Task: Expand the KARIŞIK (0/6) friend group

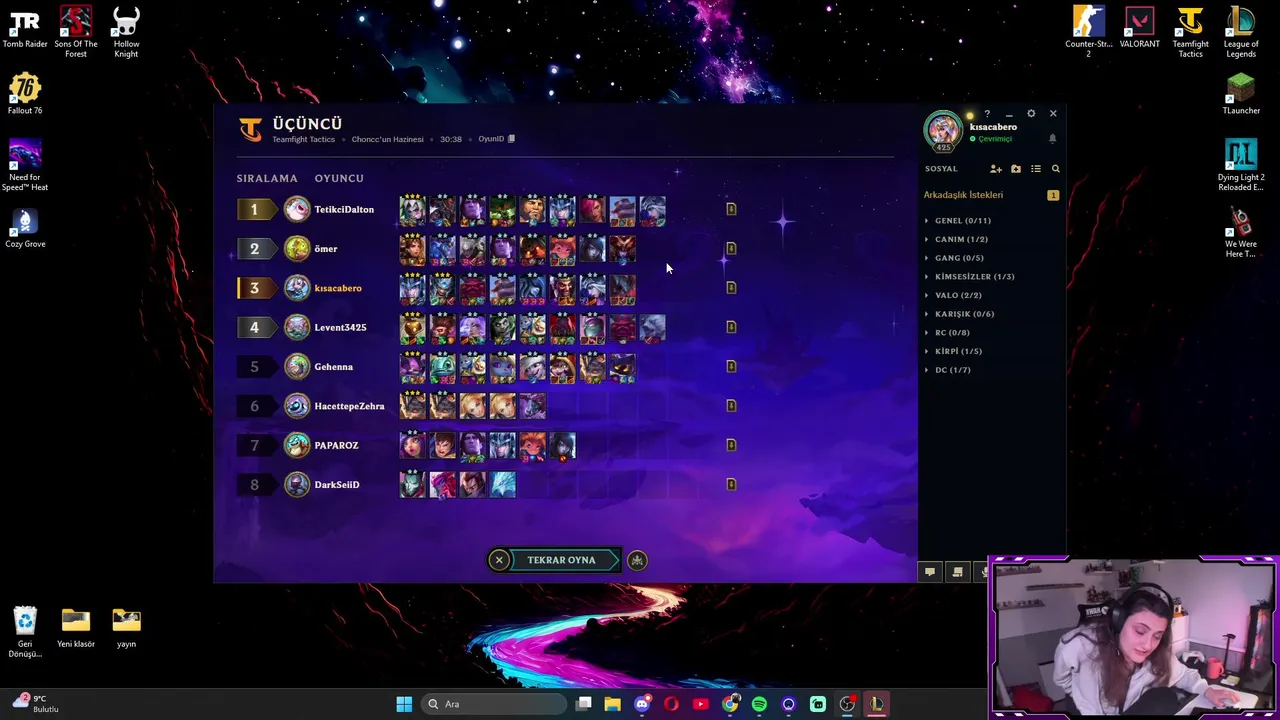Action: [x=958, y=314]
